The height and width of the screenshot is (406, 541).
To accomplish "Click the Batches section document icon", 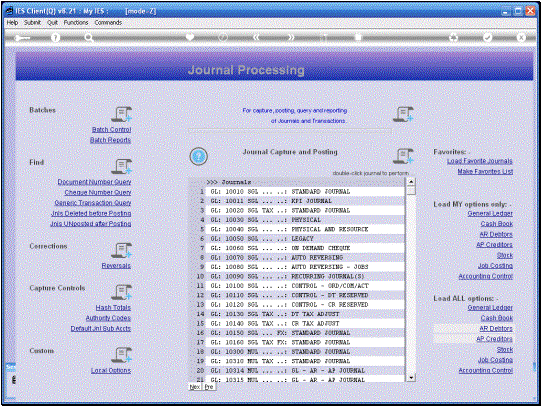I will pos(121,114).
